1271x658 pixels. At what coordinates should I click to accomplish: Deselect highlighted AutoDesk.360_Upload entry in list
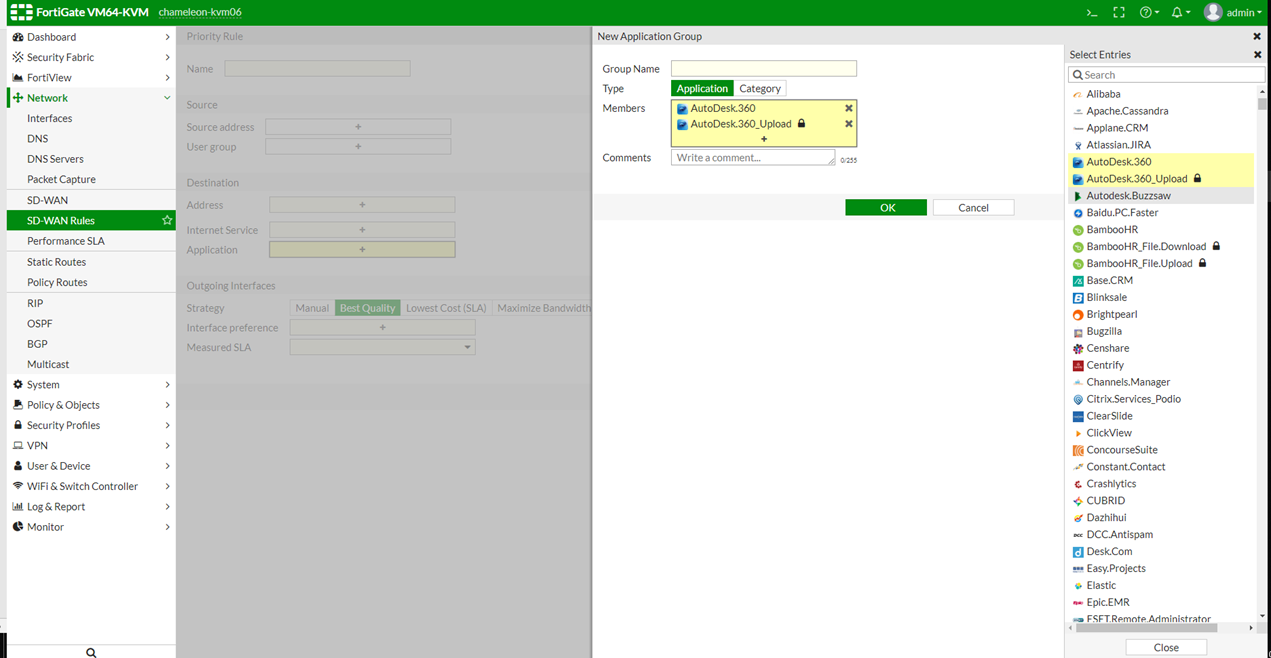(x=1160, y=179)
